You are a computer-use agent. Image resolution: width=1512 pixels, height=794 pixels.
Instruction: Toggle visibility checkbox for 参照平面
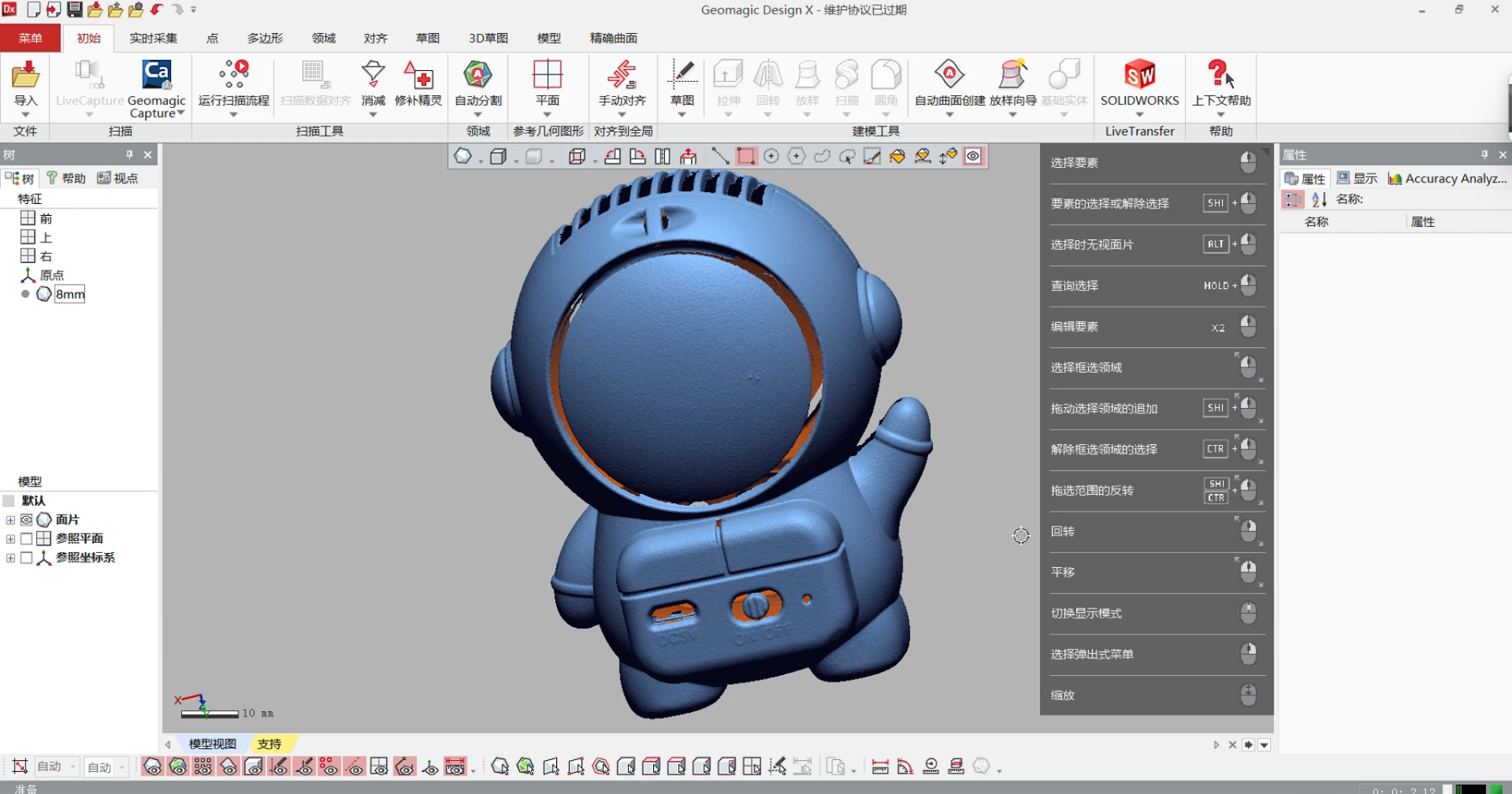(26, 538)
